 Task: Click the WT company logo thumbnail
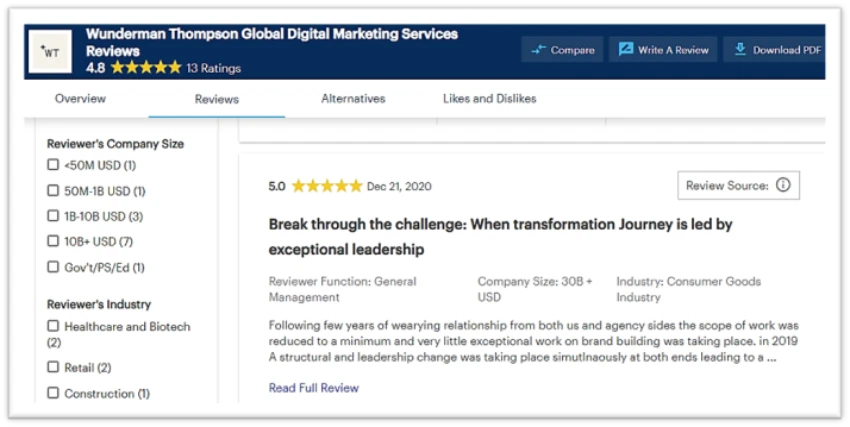50,51
